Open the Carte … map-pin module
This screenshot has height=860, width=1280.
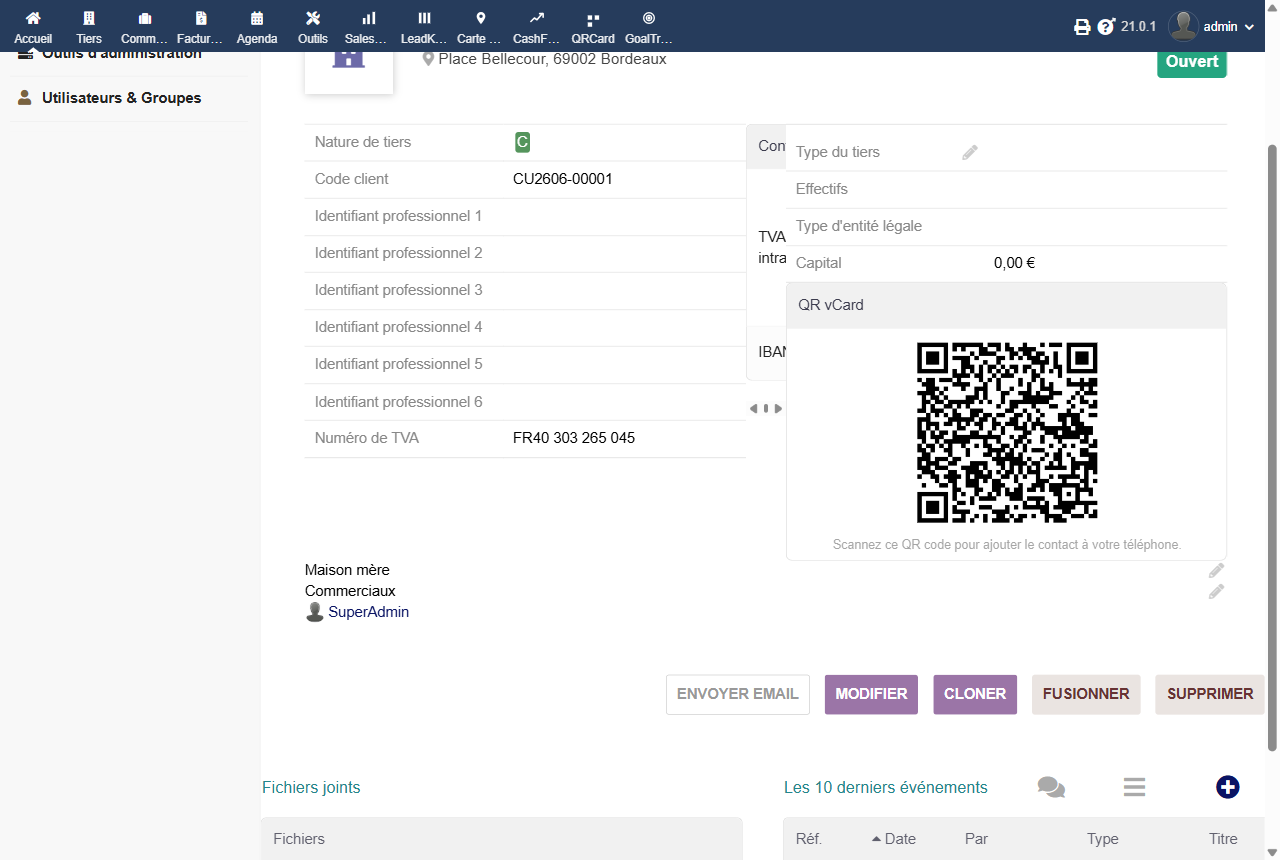pyautogui.click(x=481, y=26)
